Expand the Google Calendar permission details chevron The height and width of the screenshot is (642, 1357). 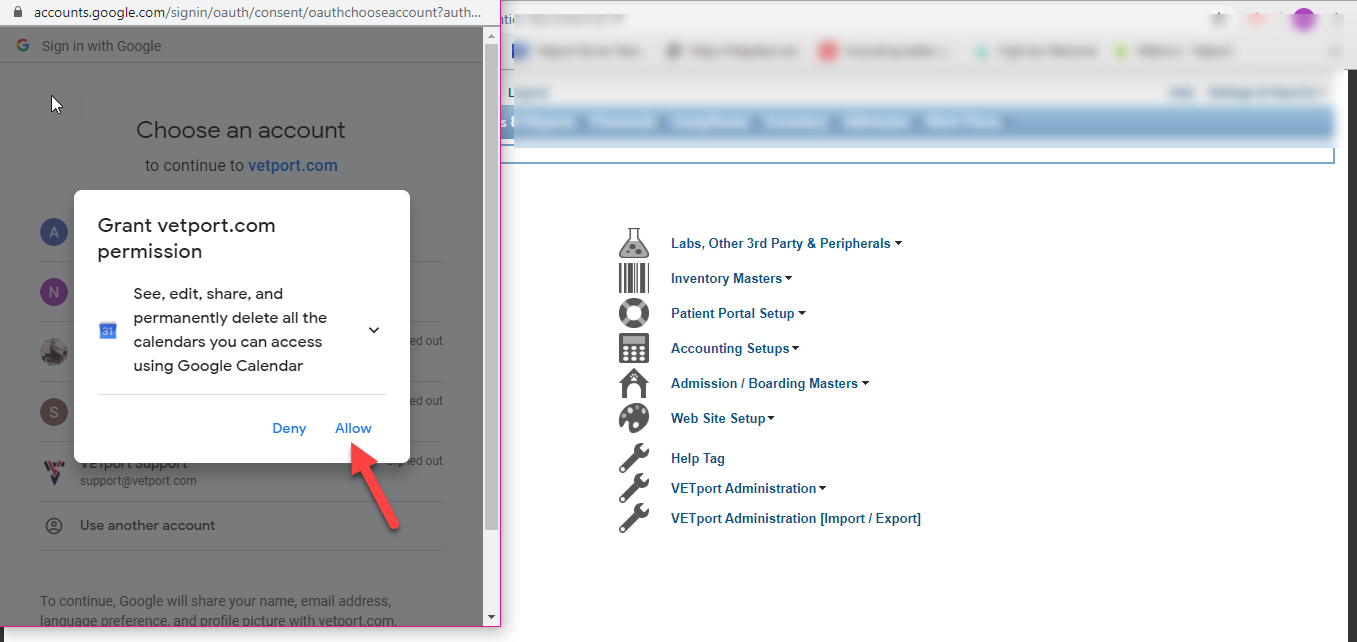(374, 330)
